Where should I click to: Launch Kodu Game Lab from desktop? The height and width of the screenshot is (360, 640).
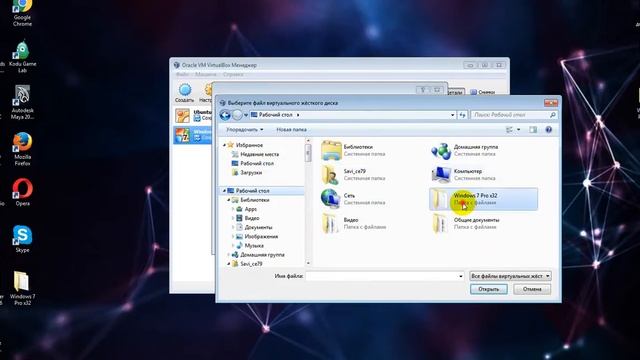(22, 56)
